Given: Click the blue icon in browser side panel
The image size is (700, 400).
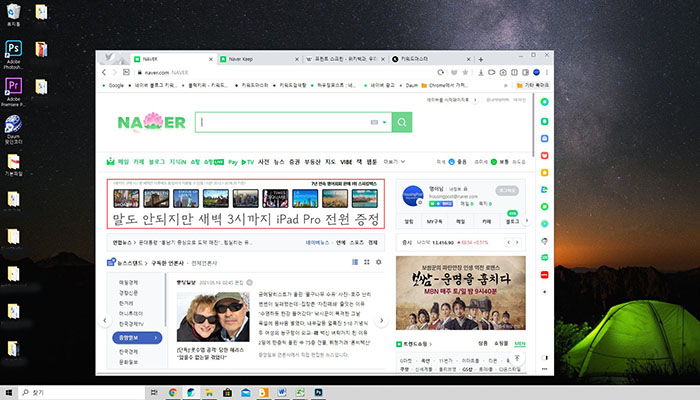Looking at the screenshot, I should [544, 138].
